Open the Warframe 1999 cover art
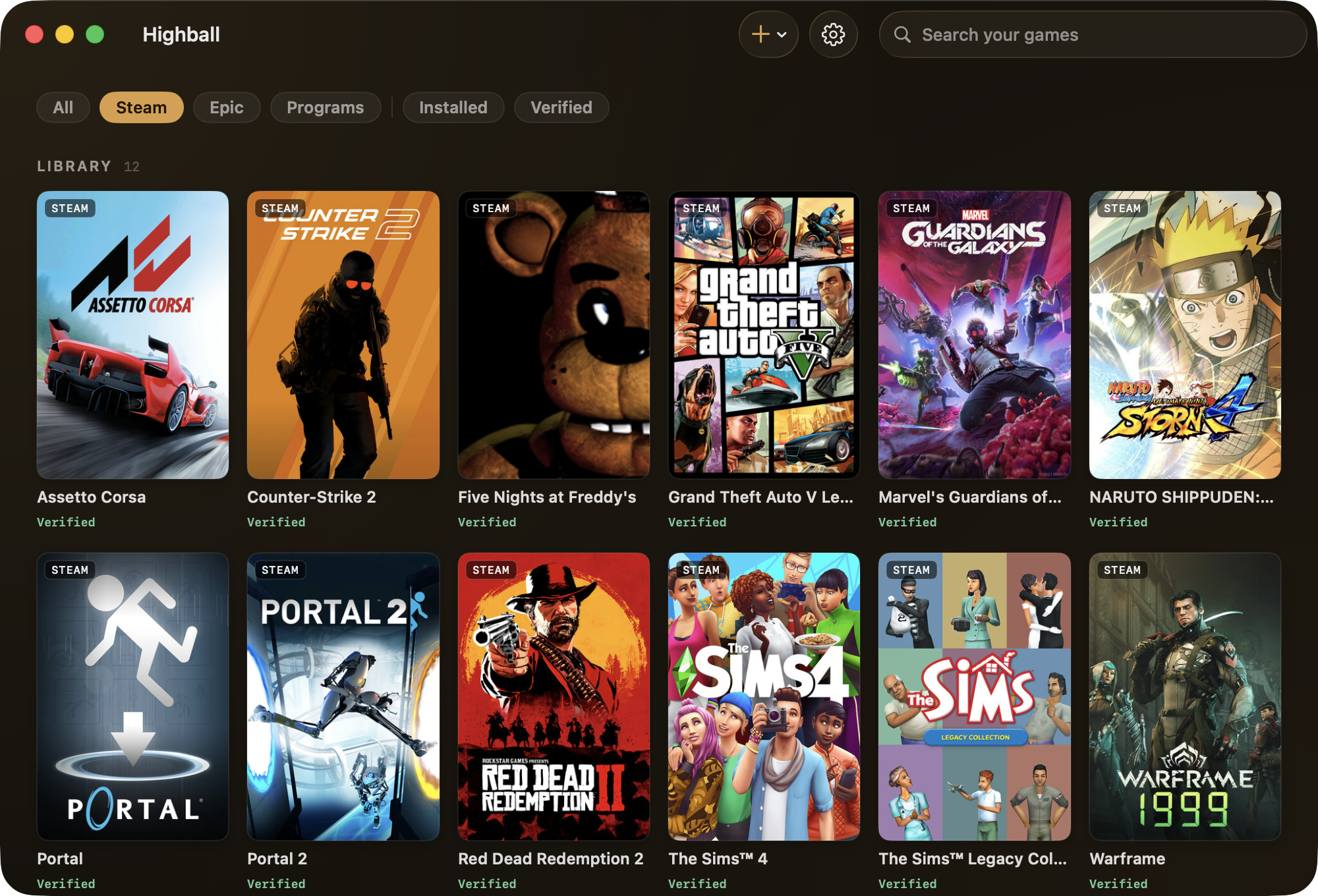This screenshot has width=1318, height=896. [1185, 696]
